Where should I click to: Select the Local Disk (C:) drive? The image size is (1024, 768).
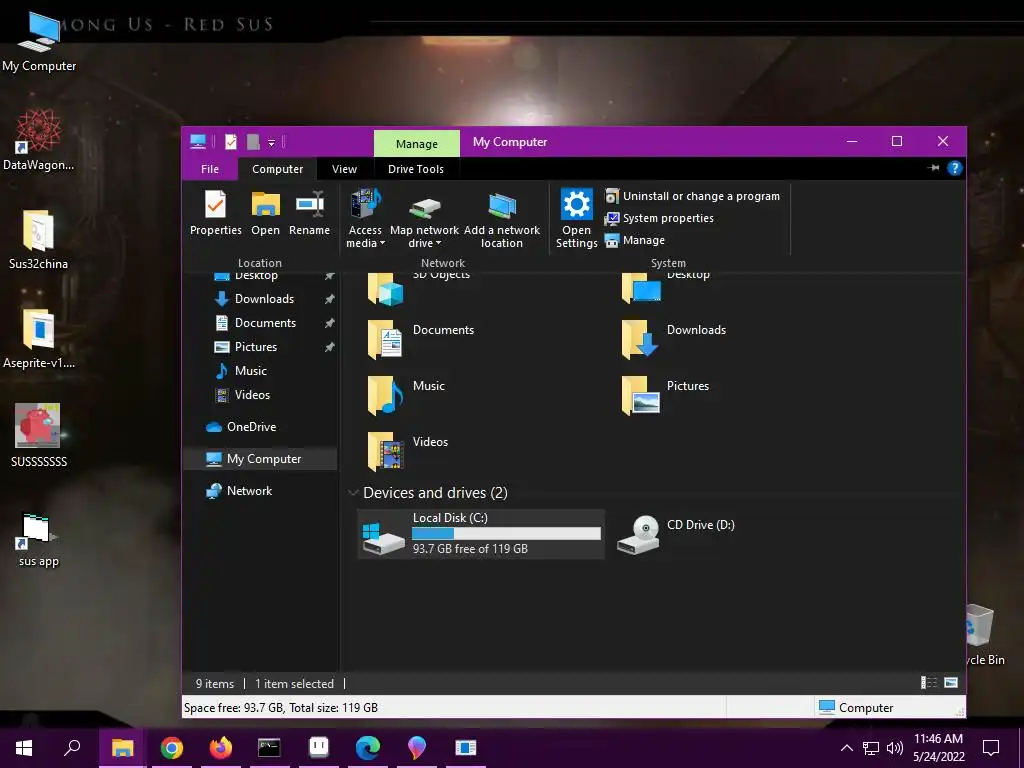(481, 534)
